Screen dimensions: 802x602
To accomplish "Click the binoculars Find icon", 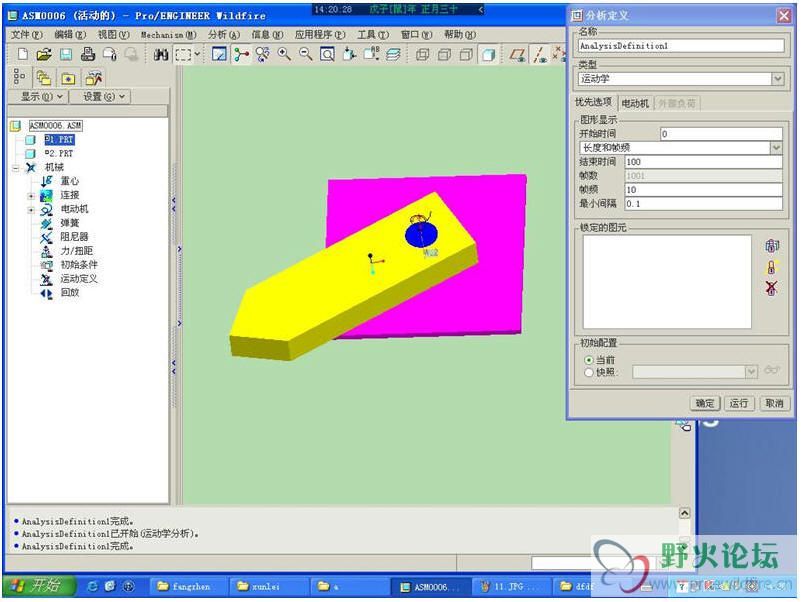I will click(x=161, y=54).
